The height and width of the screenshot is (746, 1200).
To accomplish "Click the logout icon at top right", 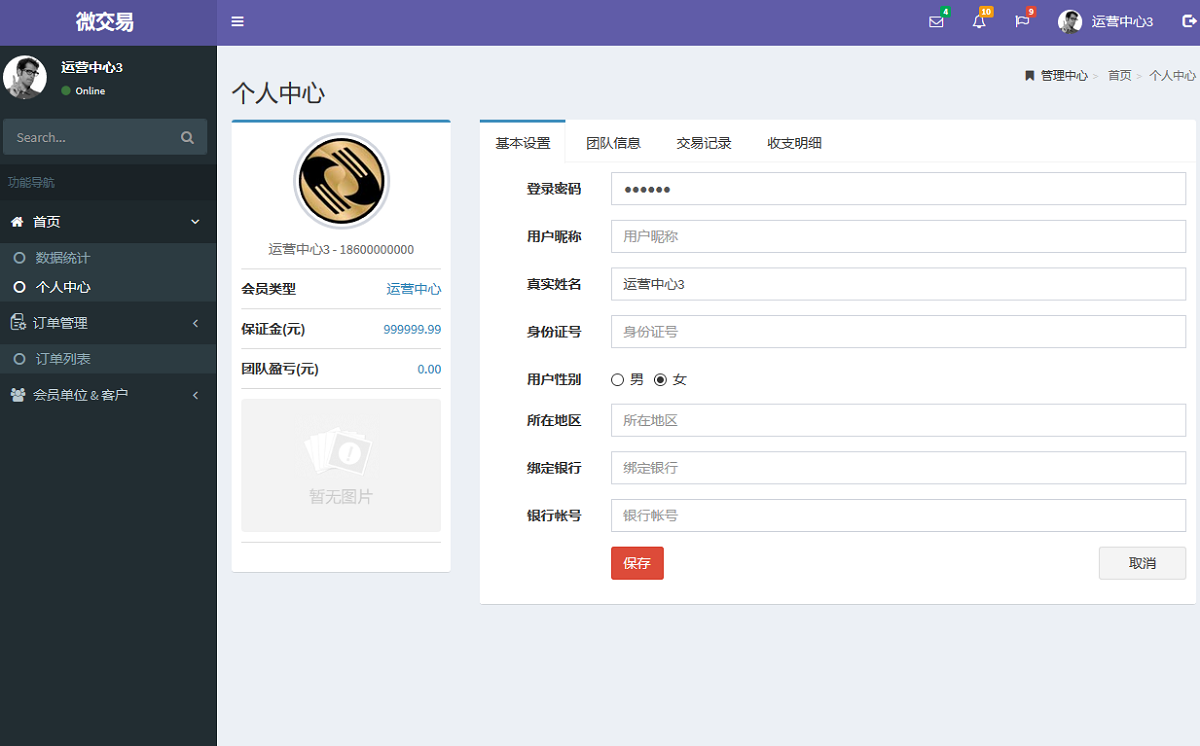I will pyautogui.click(x=1186, y=21).
